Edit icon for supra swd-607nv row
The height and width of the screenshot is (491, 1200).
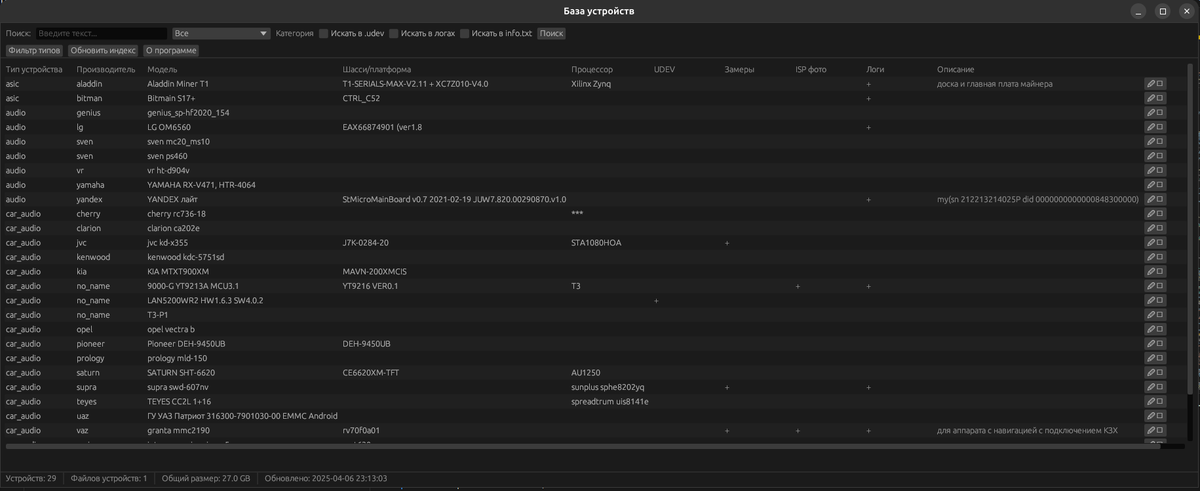point(1155,387)
